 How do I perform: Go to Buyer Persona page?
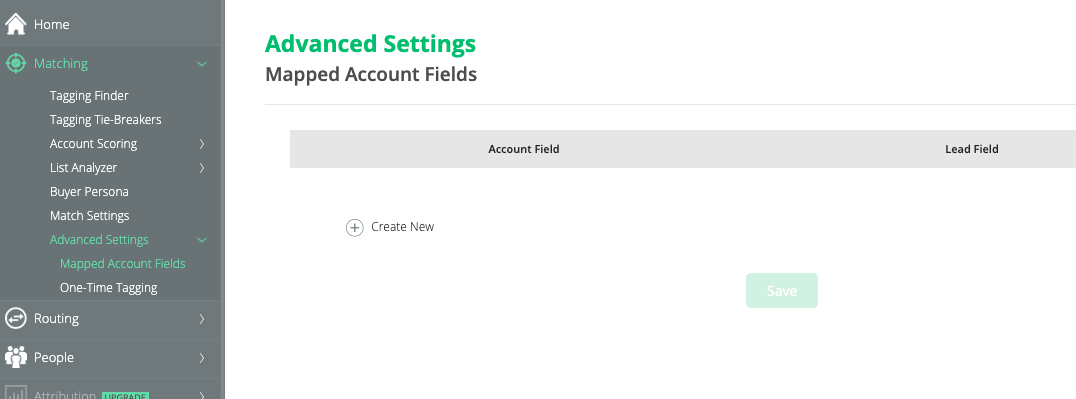[x=89, y=192]
